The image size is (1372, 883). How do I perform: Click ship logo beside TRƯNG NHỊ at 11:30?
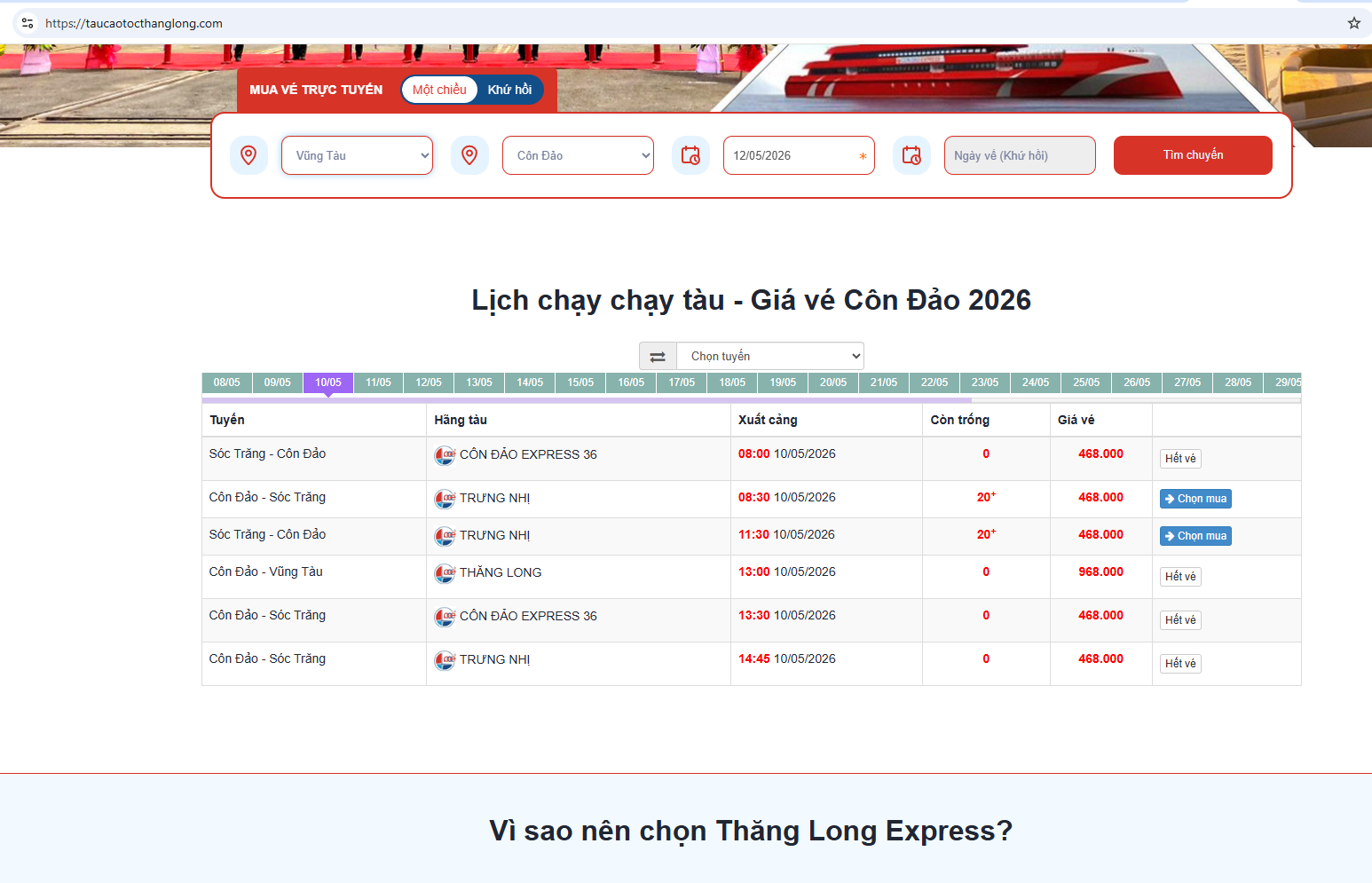[x=445, y=536]
